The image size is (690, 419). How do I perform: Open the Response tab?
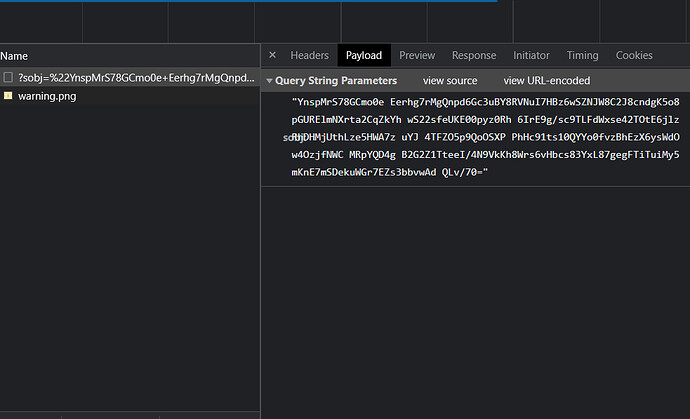pyautogui.click(x=474, y=55)
